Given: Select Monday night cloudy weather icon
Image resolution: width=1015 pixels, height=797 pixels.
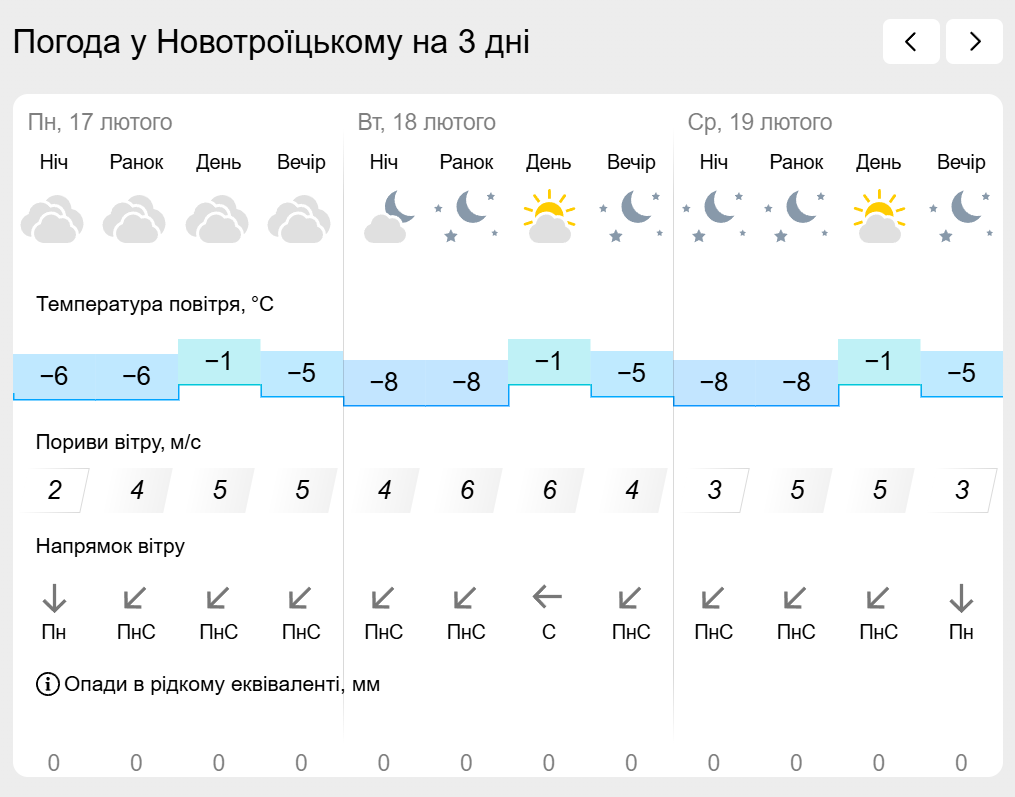Looking at the screenshot, I should click(x=52, y=219).
